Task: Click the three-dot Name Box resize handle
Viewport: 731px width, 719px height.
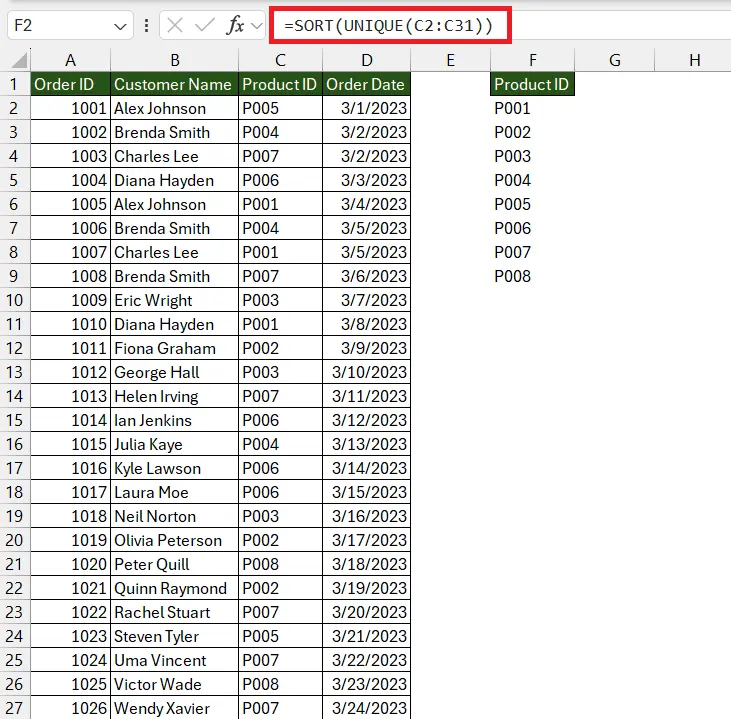Action: pos(148,26)
